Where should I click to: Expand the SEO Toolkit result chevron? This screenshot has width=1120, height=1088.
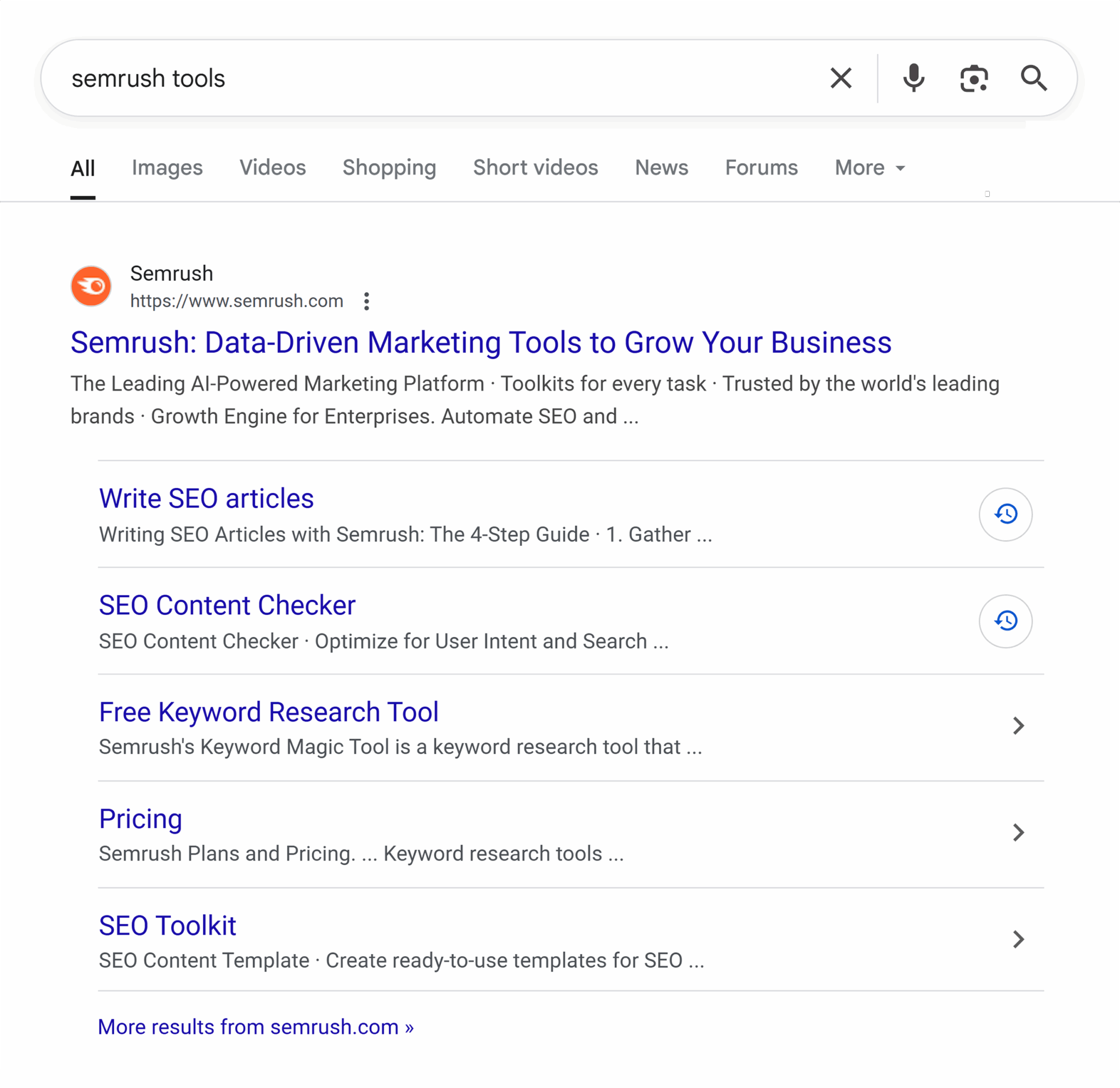[1018, 939]
